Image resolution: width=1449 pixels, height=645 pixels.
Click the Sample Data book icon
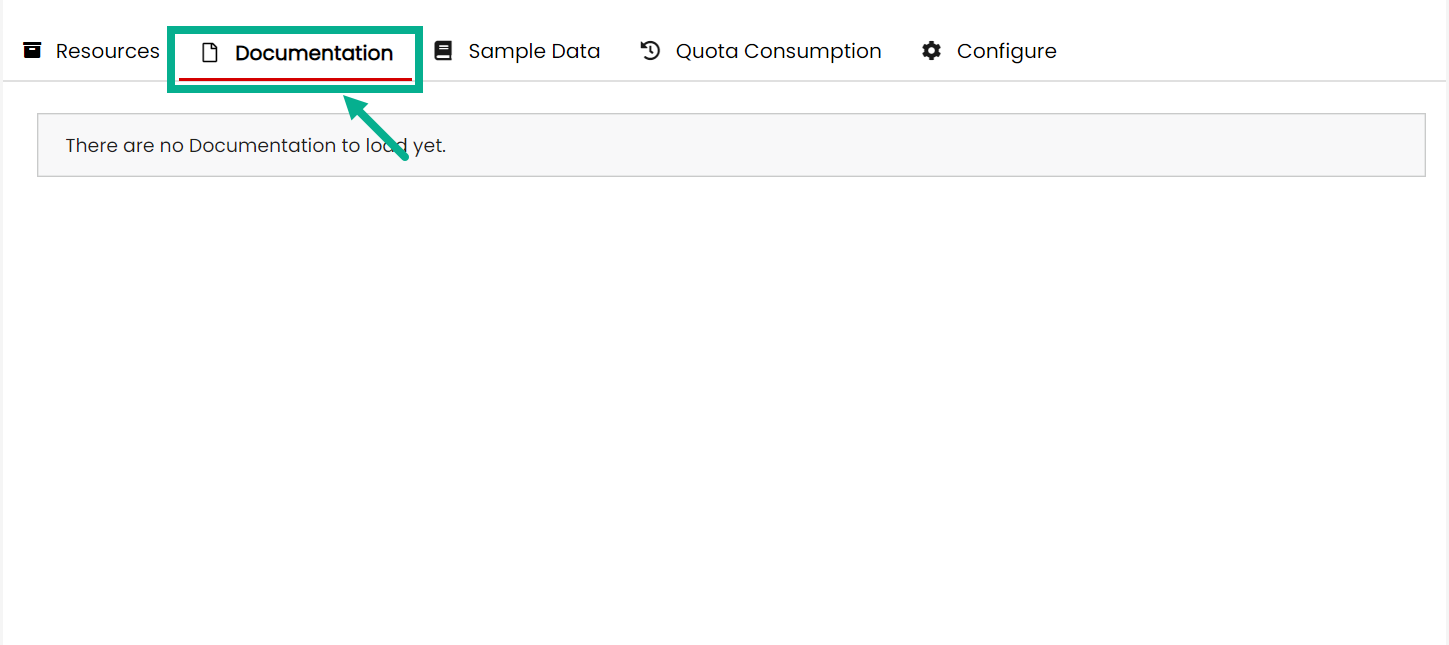tap(443, 50)
